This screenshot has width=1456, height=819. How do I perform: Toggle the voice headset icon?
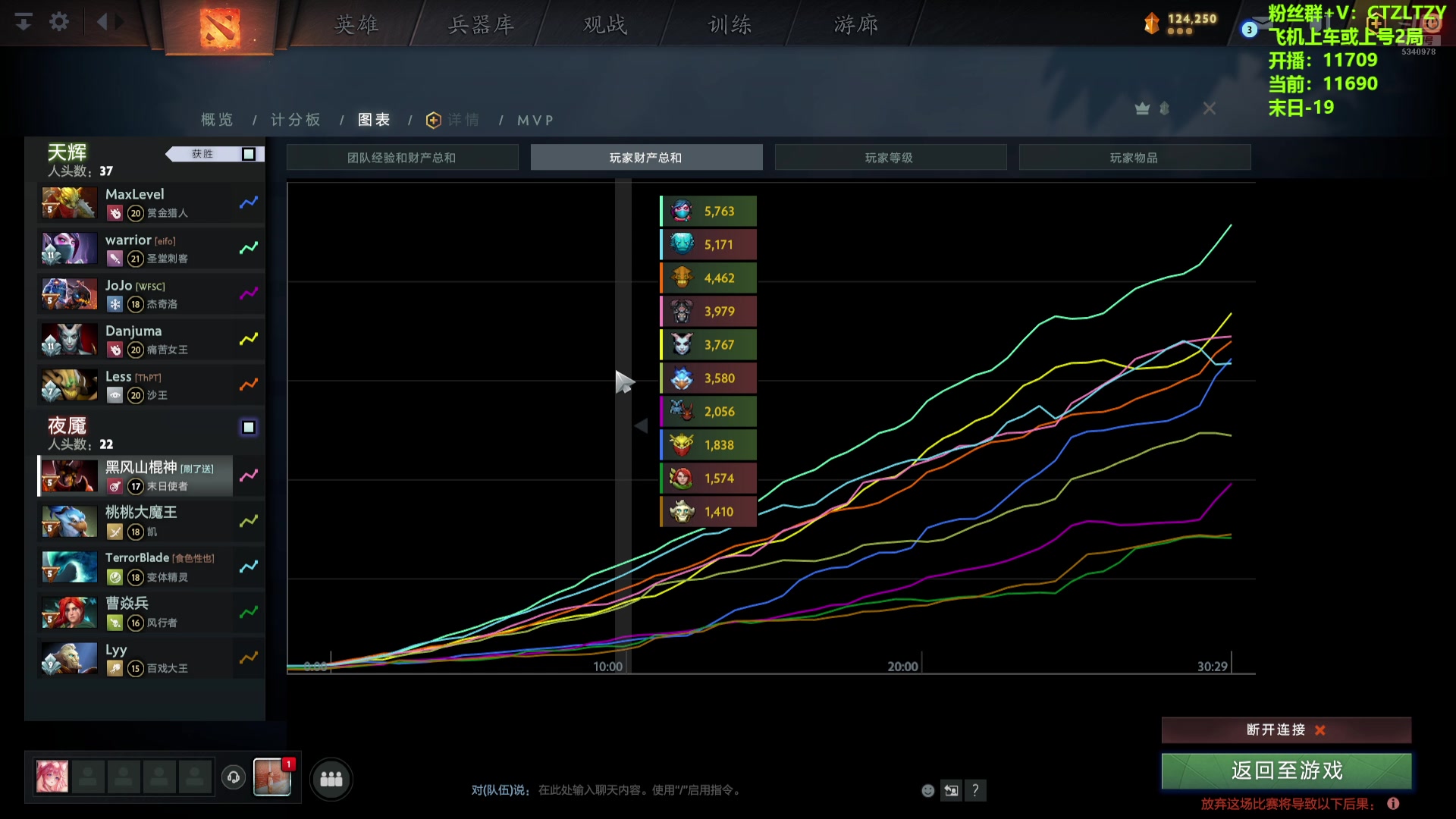point(234,777)
